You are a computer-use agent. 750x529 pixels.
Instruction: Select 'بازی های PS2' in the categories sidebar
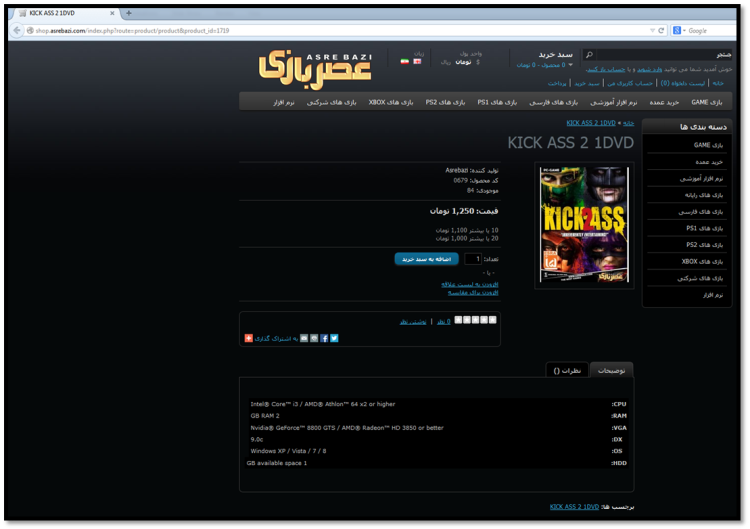[x=705, y=245]
